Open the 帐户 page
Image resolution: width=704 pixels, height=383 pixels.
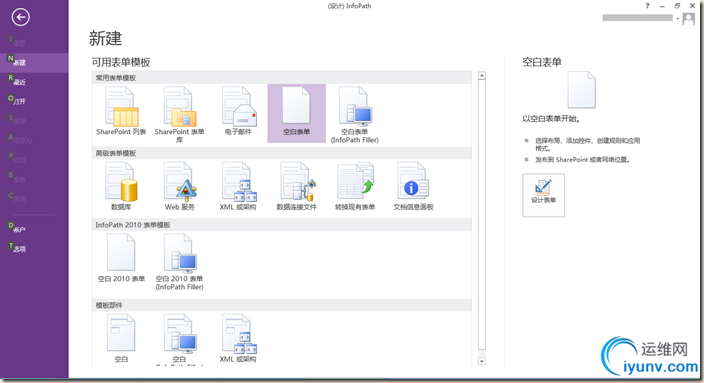tap(34, 229)
